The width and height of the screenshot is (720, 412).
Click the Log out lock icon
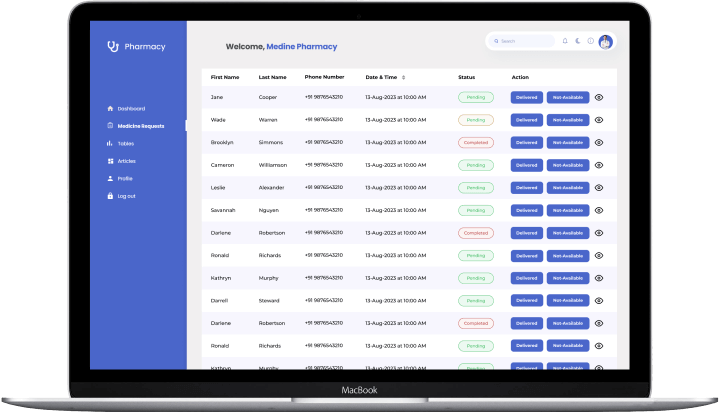point(109,196)
